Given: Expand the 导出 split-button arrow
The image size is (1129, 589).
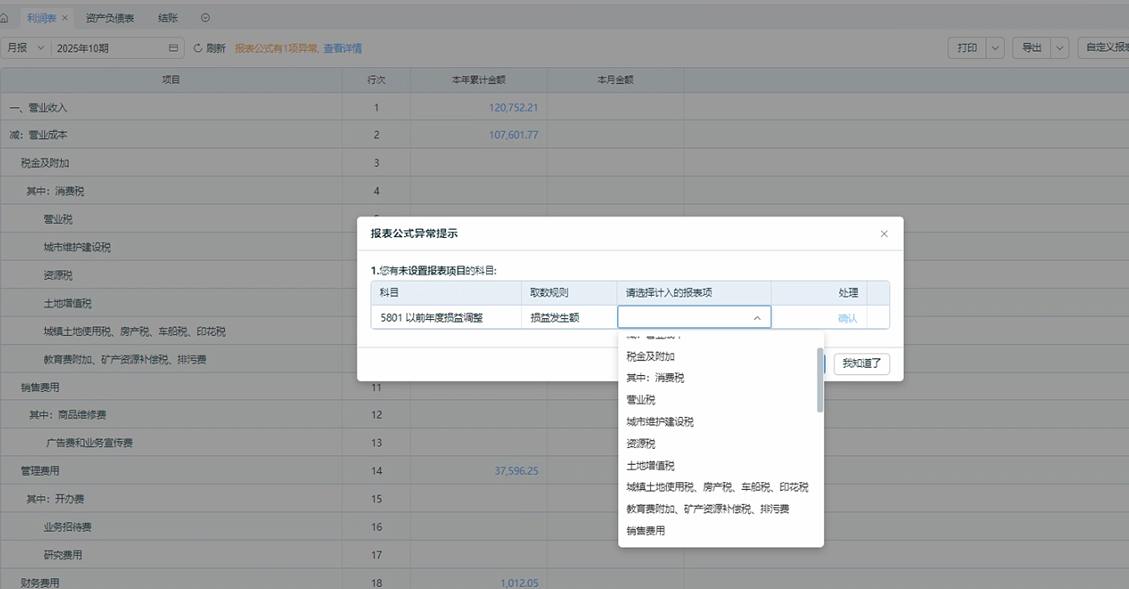Looking at the screenshot, I should 1060,48.
